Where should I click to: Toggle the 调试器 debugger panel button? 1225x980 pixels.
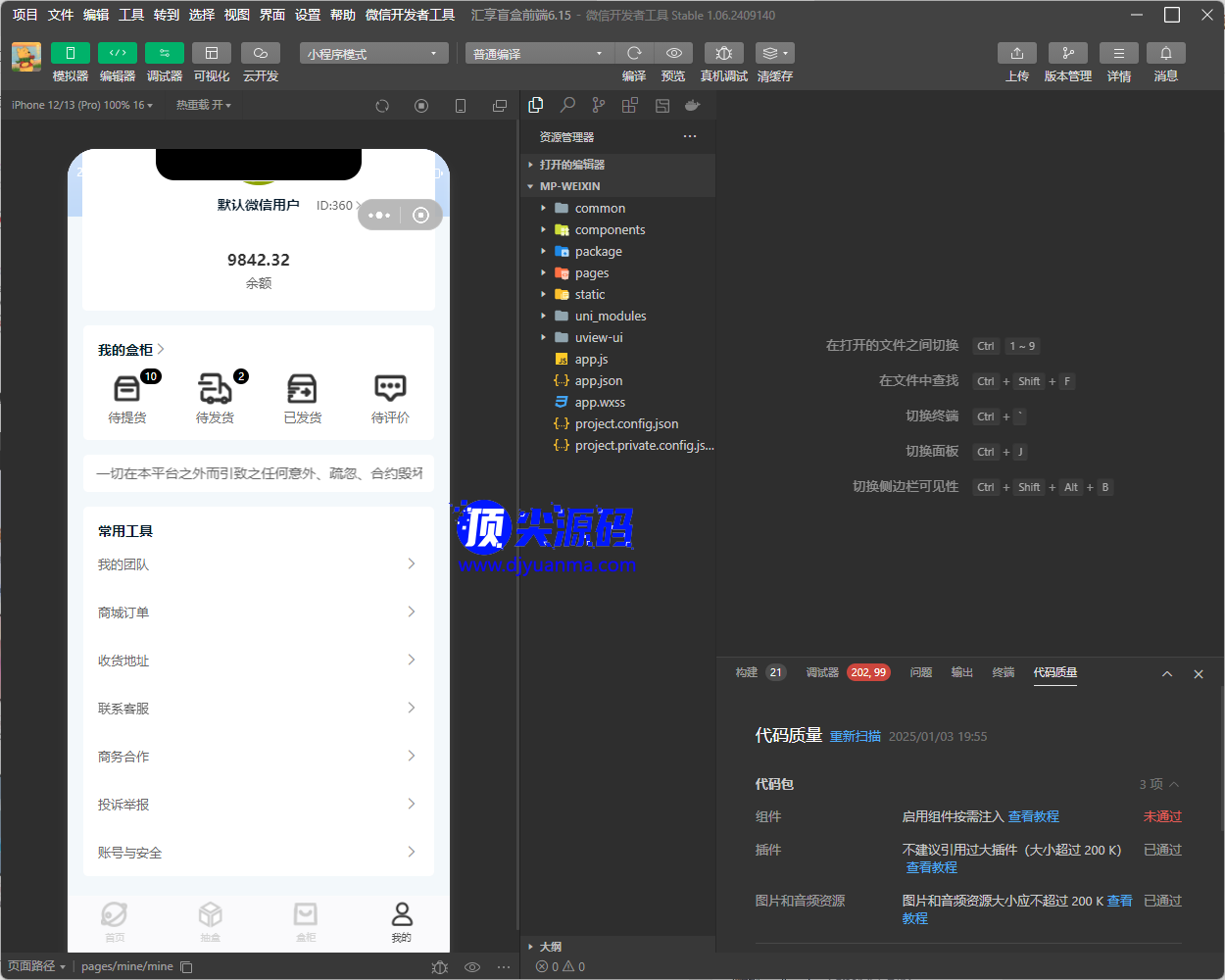click(164, 53)
